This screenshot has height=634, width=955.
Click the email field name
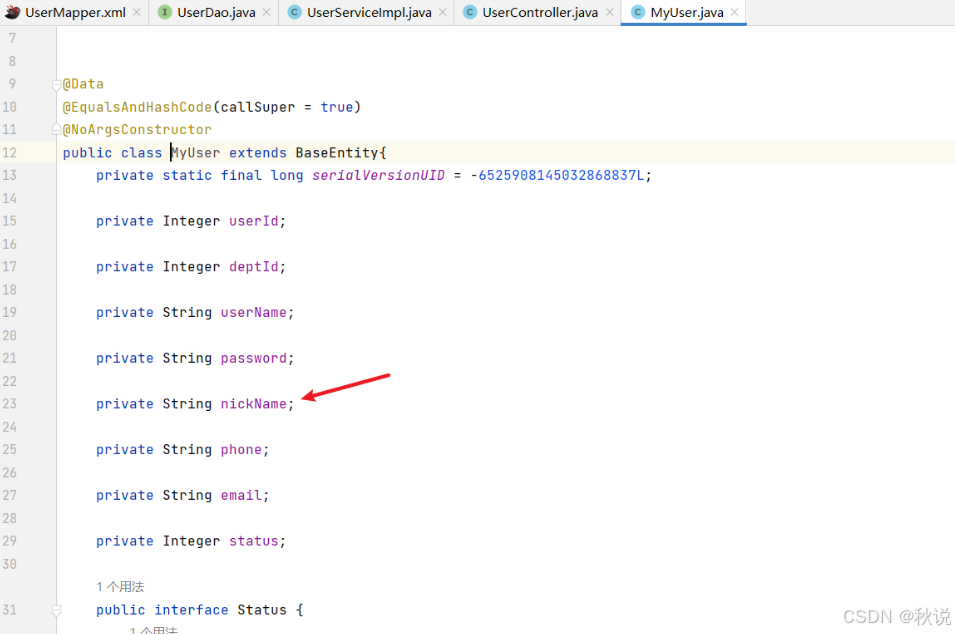pos(241,495)
